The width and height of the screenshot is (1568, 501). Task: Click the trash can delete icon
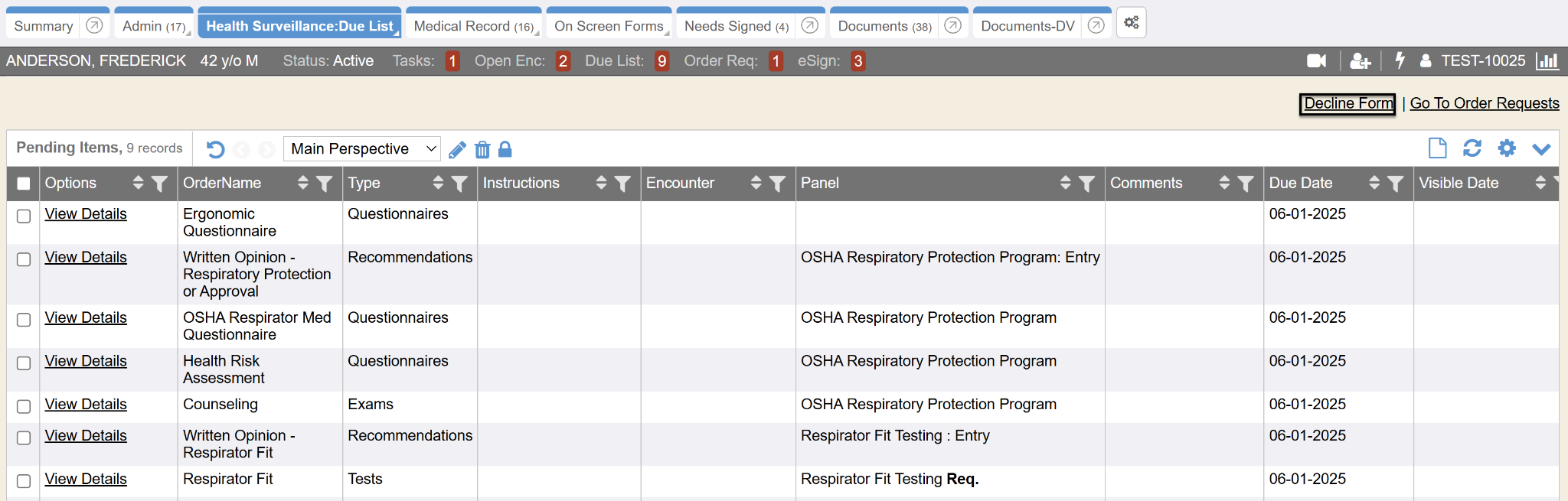[482, 150]
